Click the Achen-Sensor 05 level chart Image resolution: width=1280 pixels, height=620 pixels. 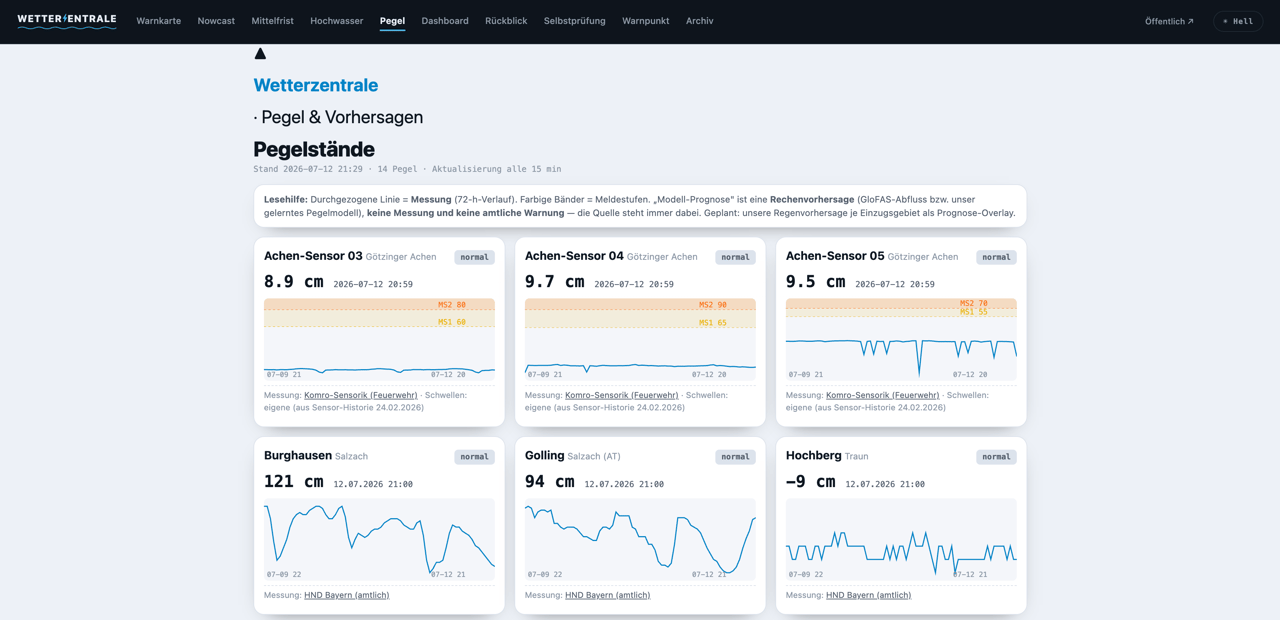901,339
